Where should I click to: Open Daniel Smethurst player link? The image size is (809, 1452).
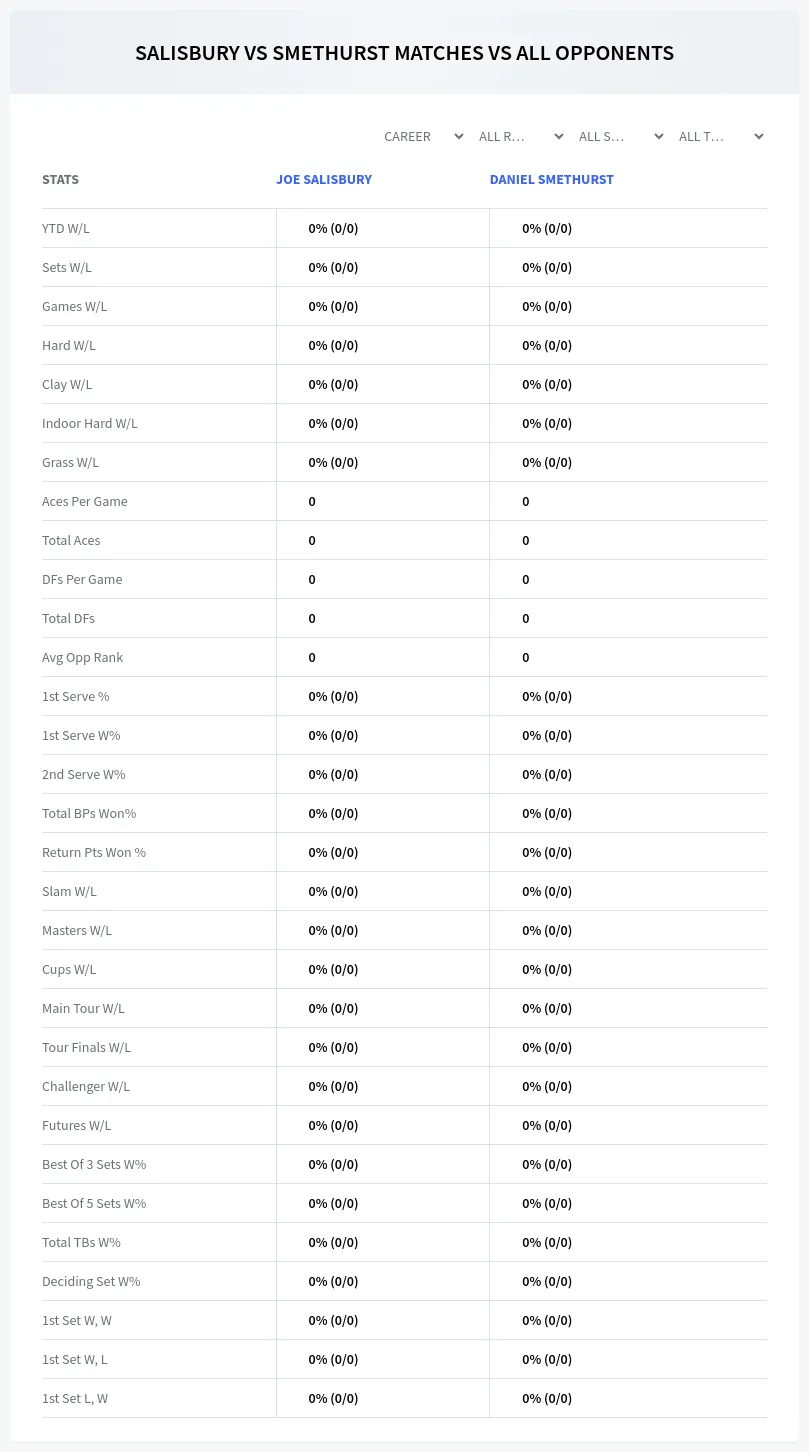pyautogui.click(x=552, y=180)
